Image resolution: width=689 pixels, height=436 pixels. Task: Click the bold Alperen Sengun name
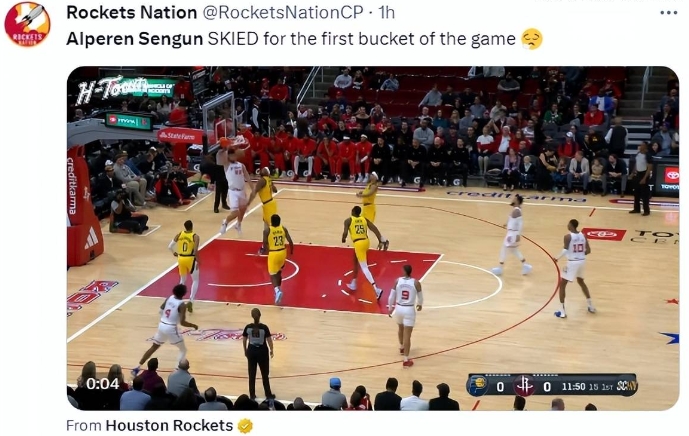coord(134,39)
